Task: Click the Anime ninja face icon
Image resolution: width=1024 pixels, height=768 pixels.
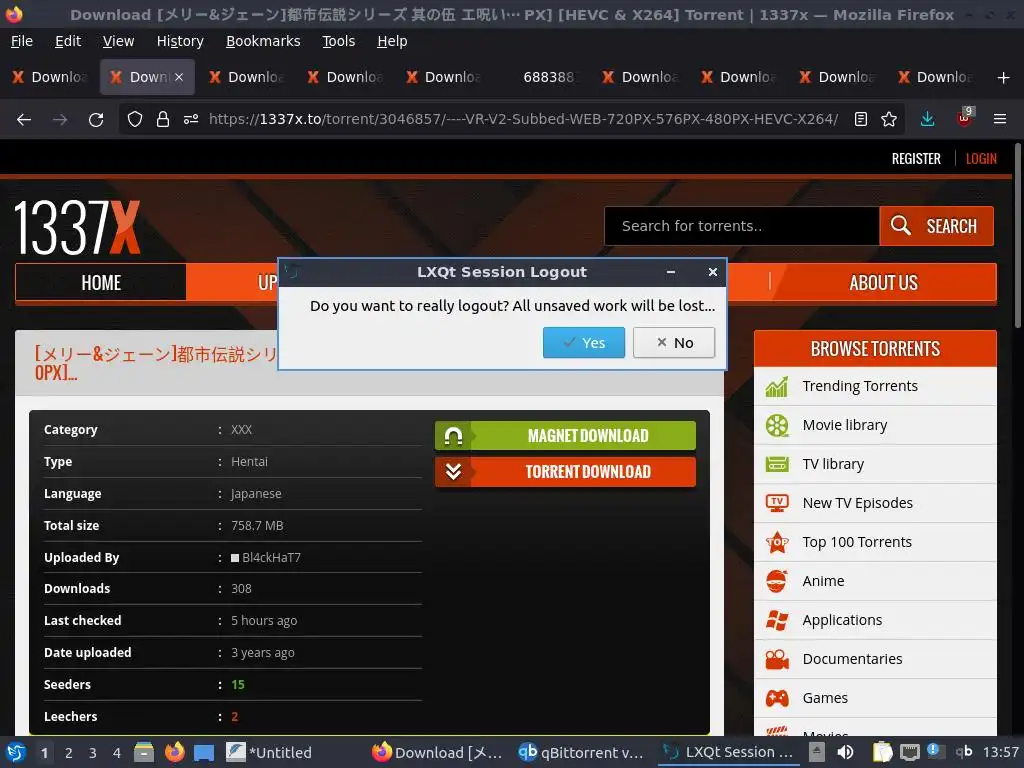Action: click(776, 581)
